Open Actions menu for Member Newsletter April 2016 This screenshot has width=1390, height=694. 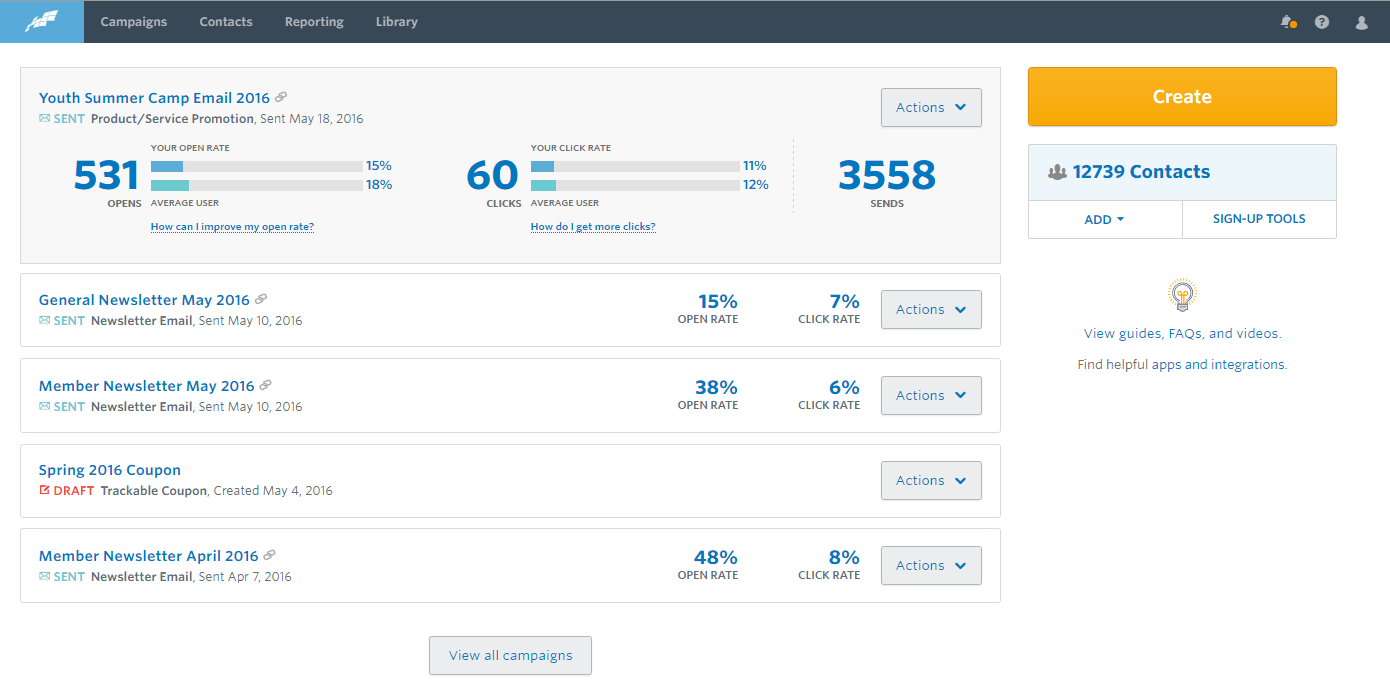930,565
